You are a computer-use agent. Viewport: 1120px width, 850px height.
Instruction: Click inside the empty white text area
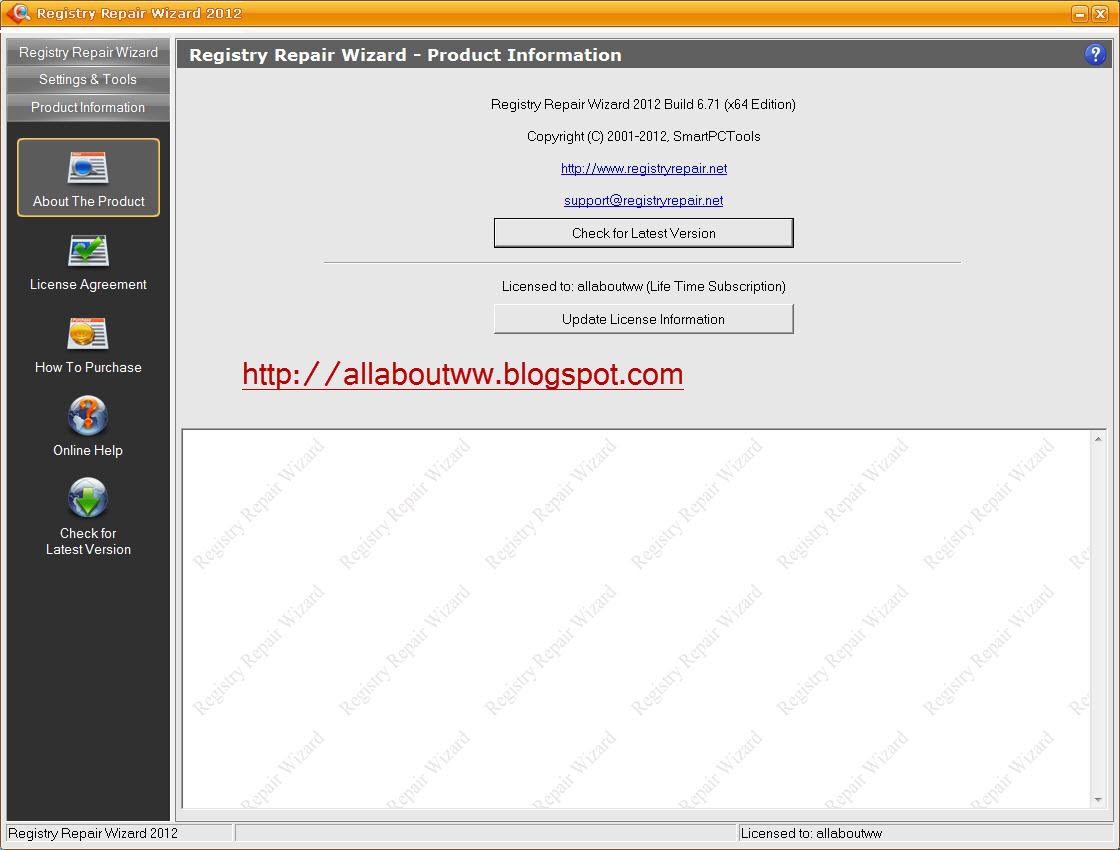636,619
